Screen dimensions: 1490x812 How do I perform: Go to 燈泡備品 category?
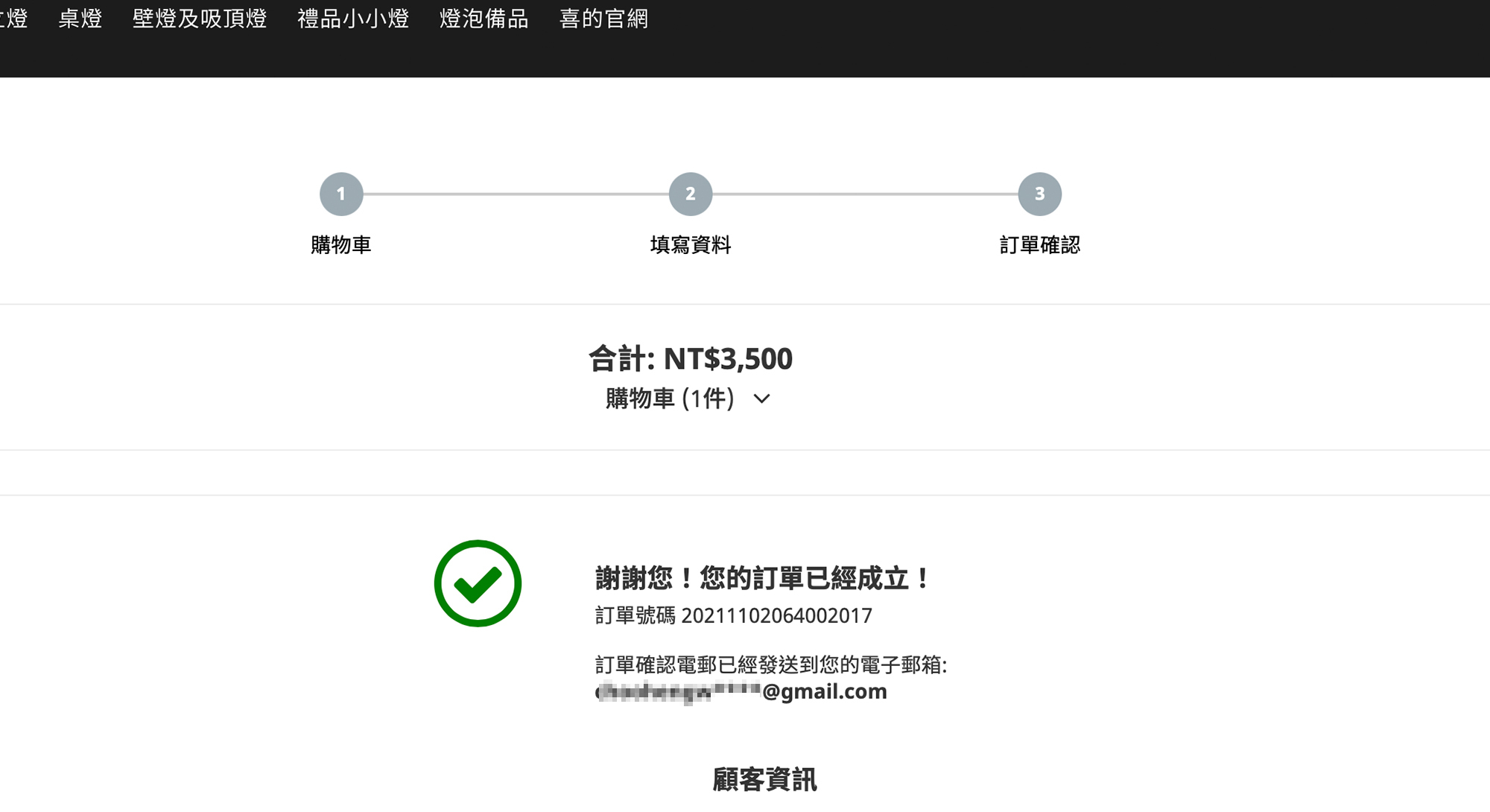[484, 19]
